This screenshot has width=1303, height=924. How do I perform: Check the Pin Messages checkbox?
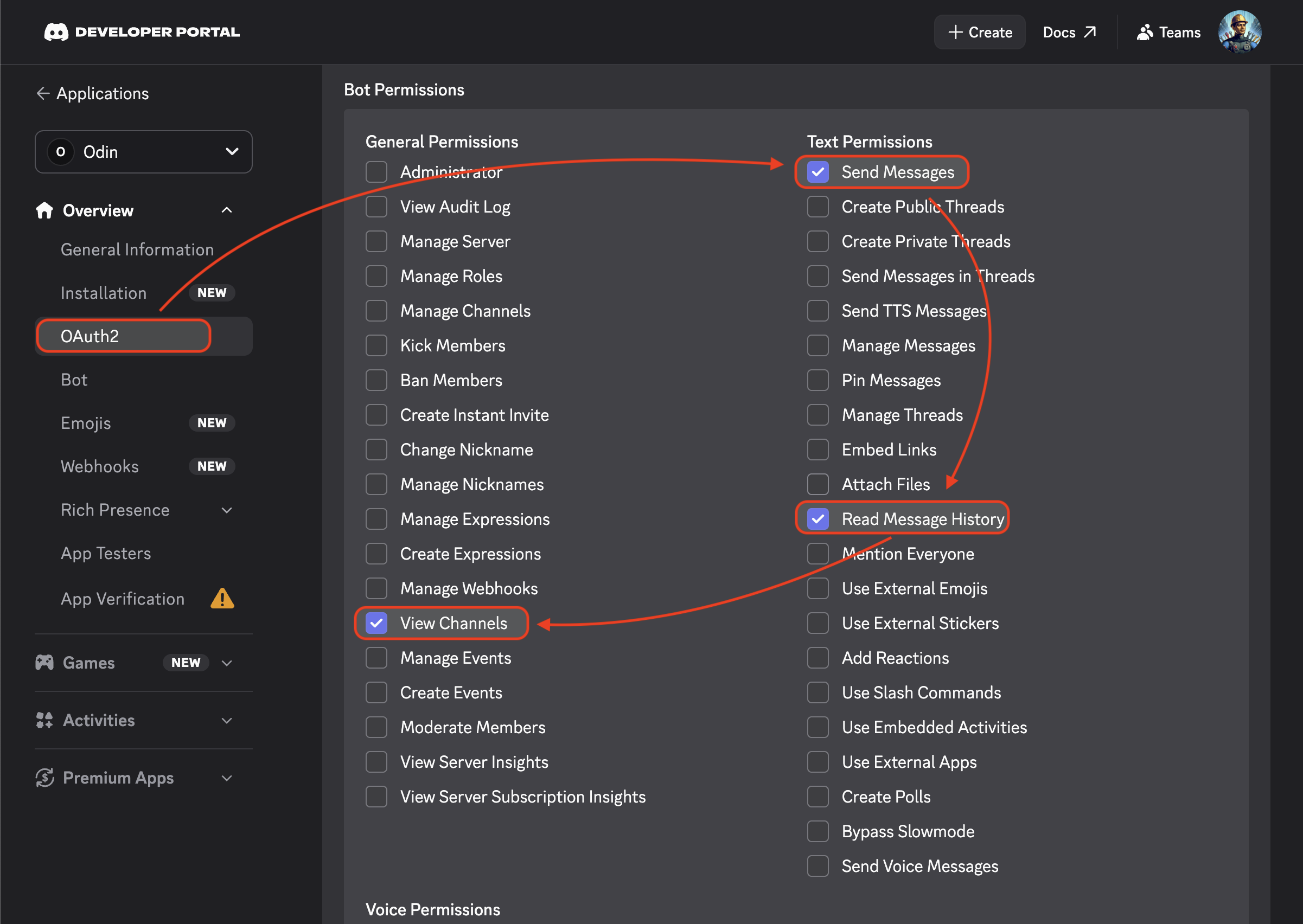pos(817,380)
